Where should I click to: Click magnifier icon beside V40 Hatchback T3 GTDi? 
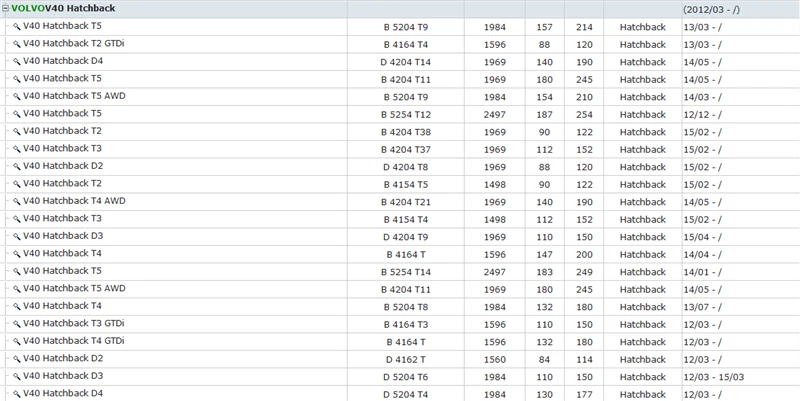click(17, 324)
